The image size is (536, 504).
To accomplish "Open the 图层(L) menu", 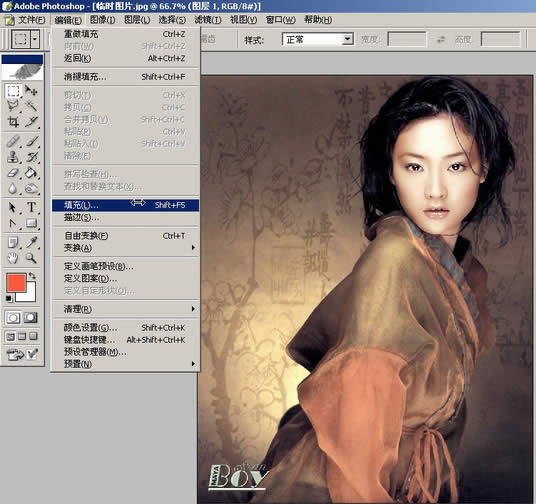I will pos(137,20).
